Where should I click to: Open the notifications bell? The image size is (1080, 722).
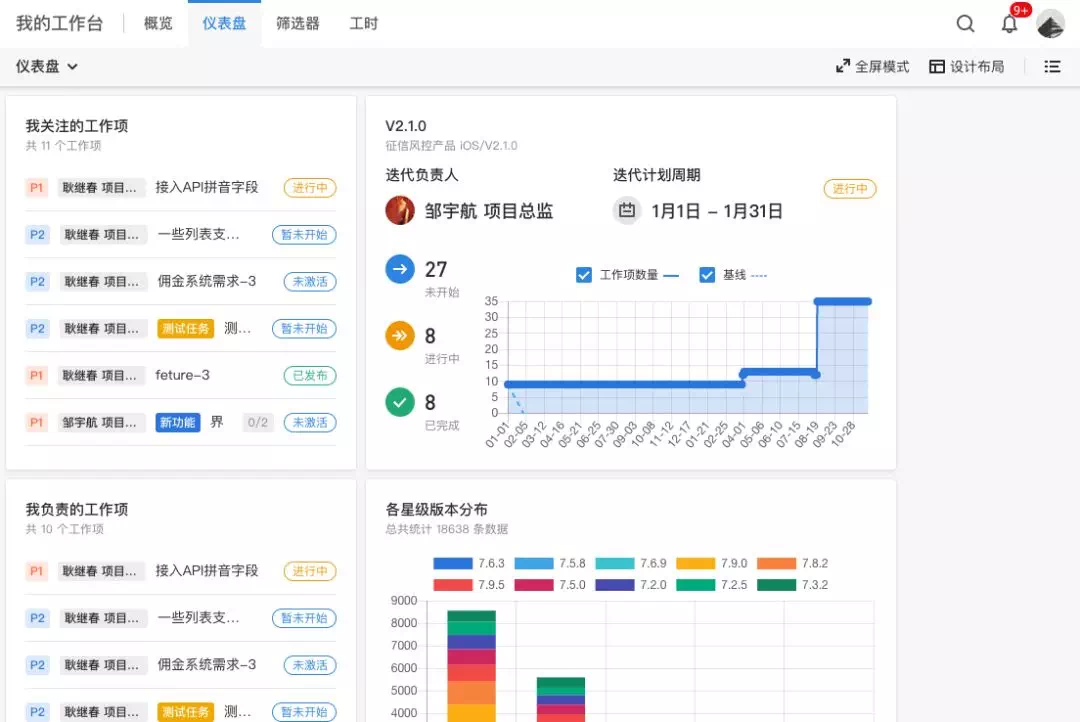pos(1009,24)
